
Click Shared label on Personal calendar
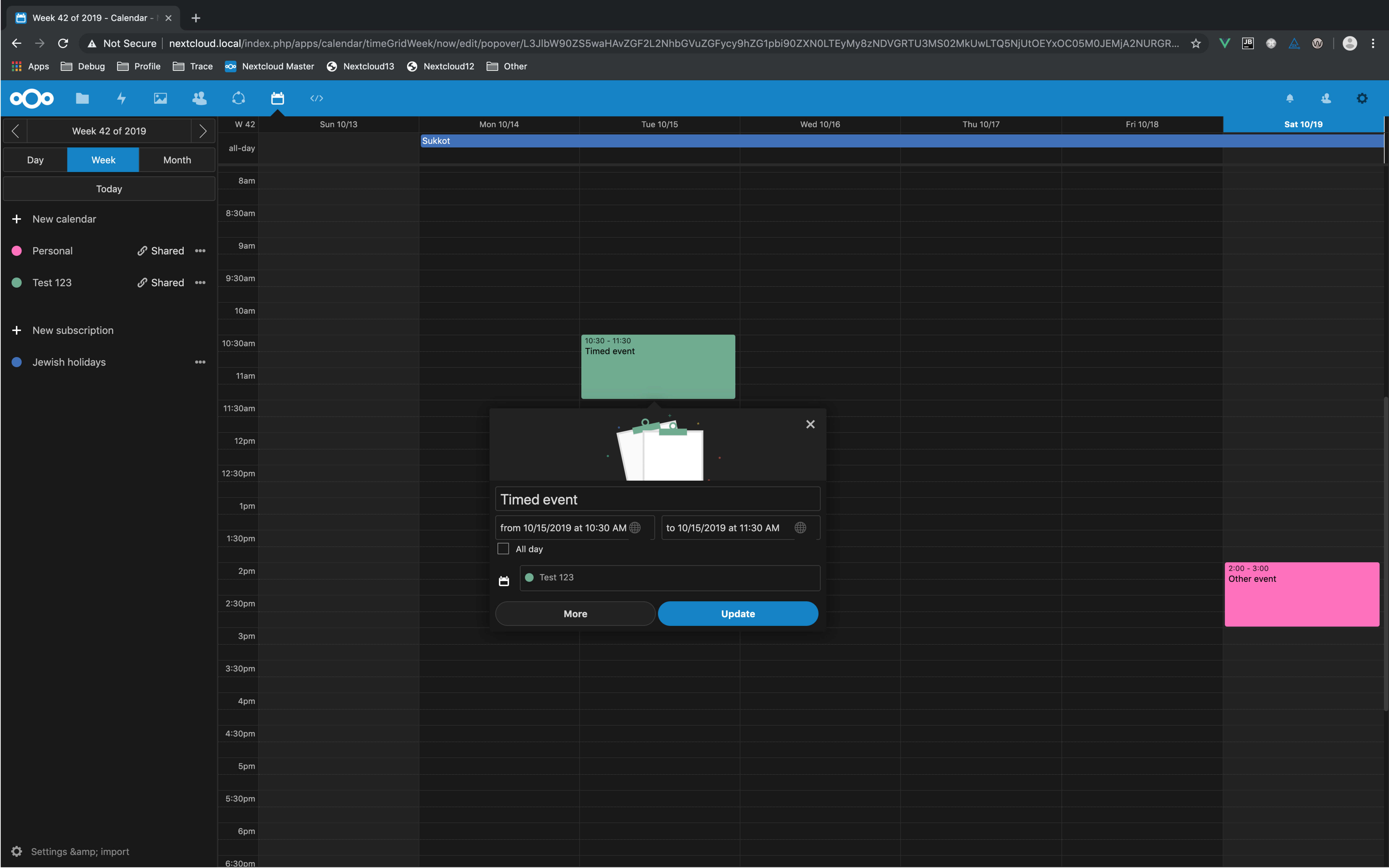point(168,251)
